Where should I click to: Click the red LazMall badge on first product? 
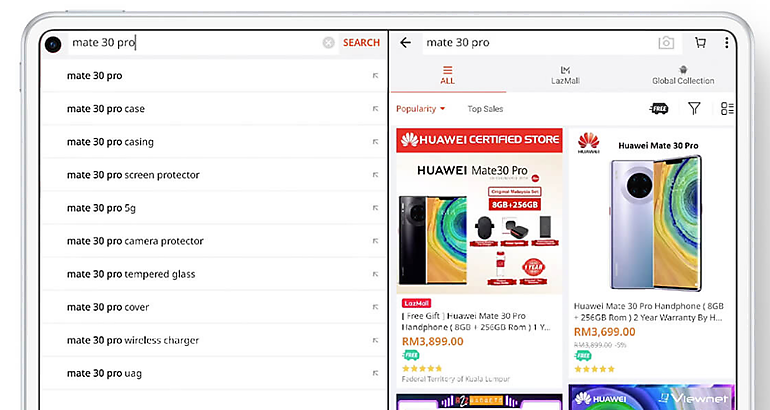coord(416,303)
